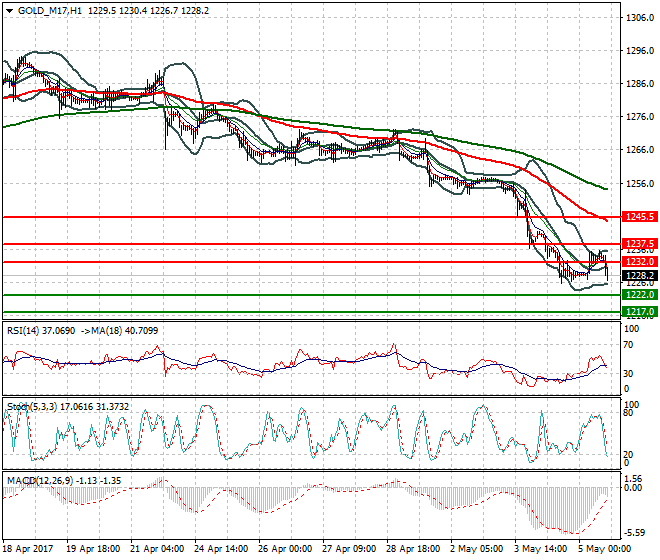Image resolution: width=660 pixels, height=560 pixels.
Task: Click the 1296.0 price axis label
Action: [x=640, y=51]
